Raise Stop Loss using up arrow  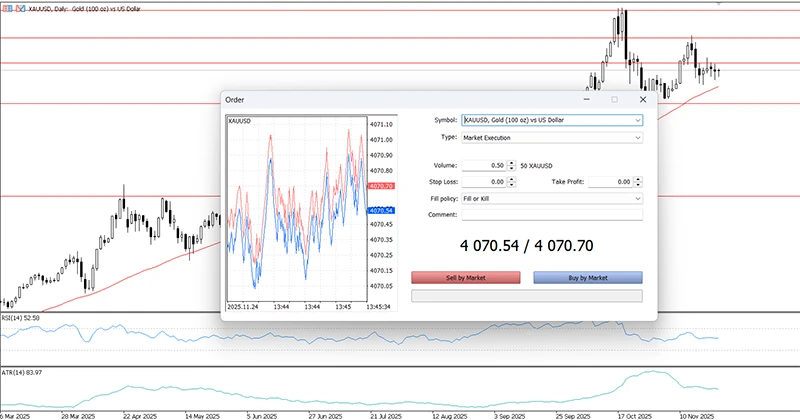pyautogui.click(x=512, y=179)
